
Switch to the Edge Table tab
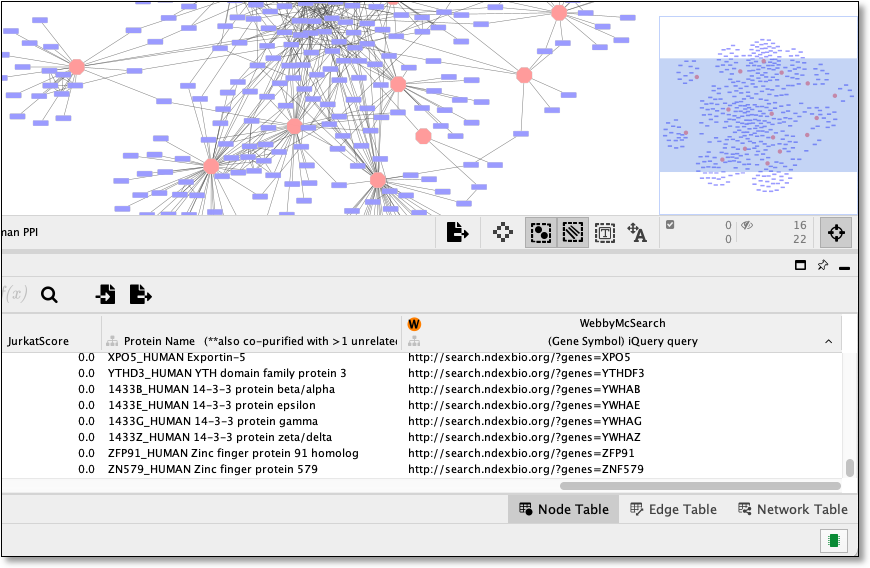[673, 509]
